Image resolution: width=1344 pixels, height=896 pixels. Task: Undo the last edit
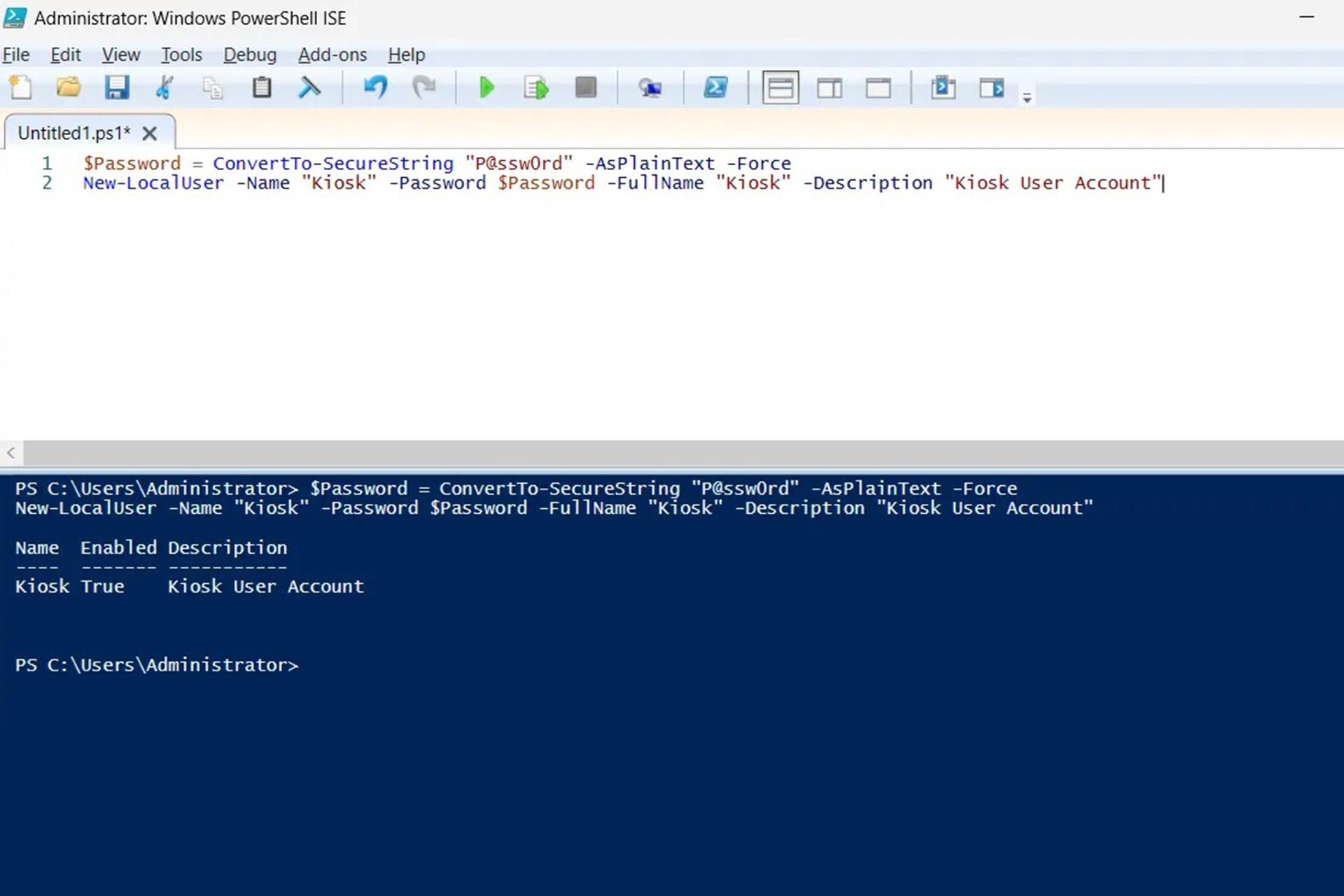[x=375, y=87]
